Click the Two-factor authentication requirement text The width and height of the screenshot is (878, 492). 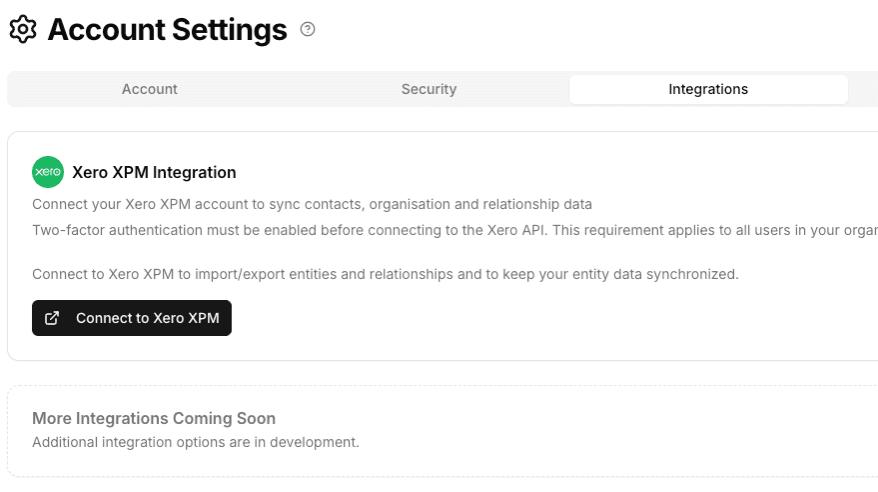455,230
